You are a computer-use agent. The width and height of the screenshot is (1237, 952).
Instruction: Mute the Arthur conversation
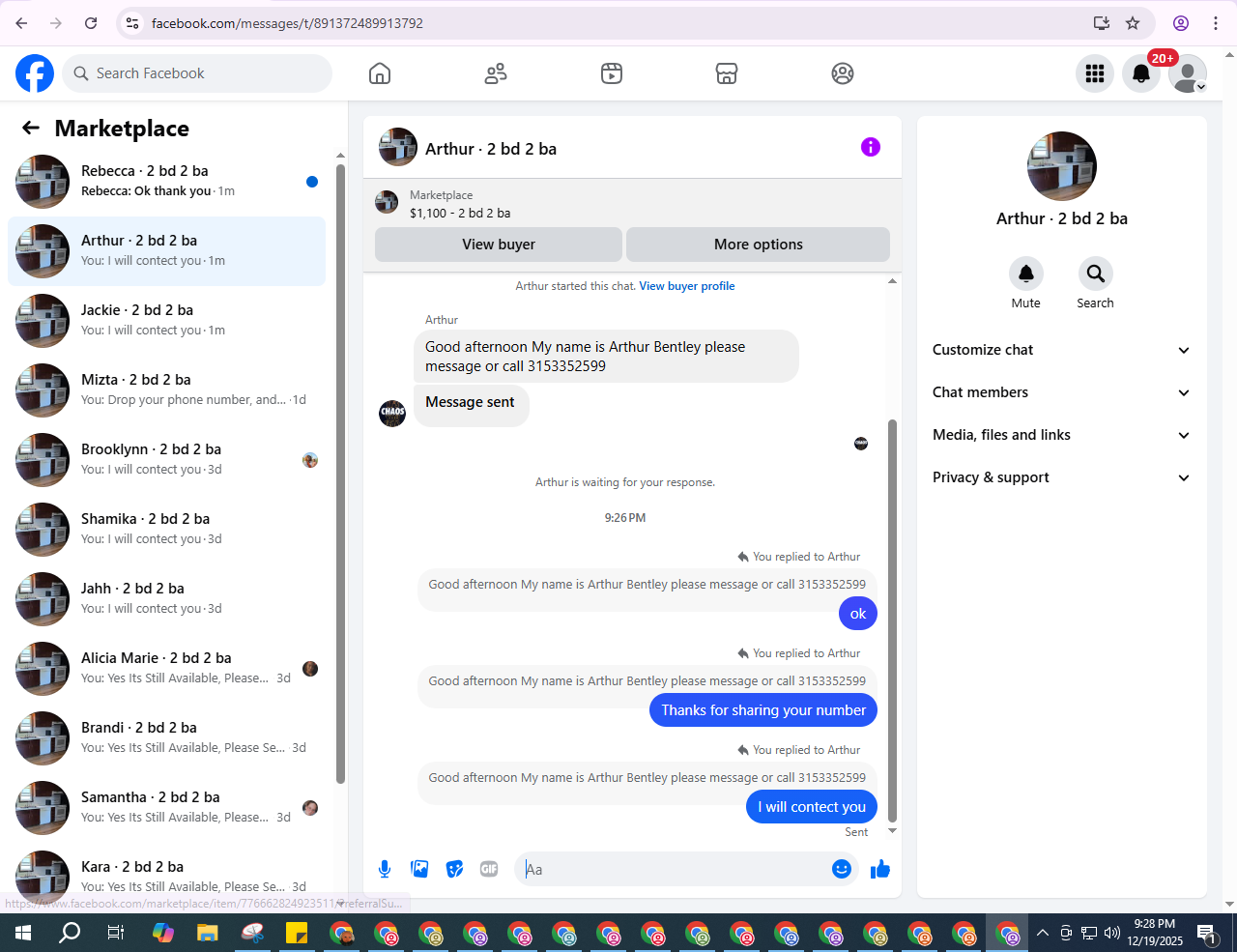(1026, 274)
